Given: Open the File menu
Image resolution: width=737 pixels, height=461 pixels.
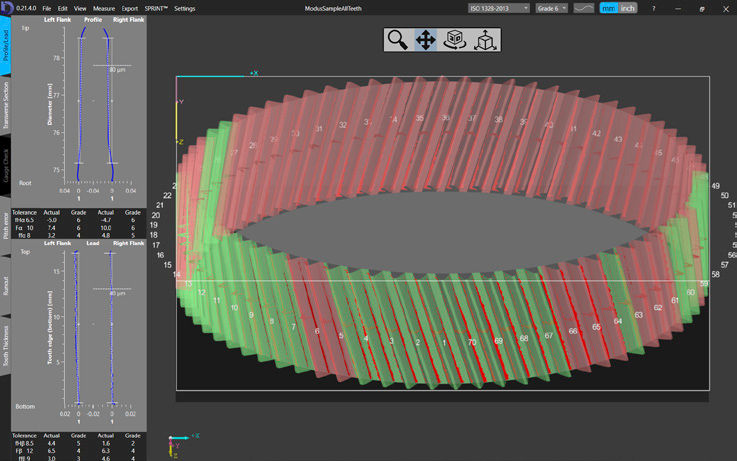Looking at the screenshot, I should 47,8.
